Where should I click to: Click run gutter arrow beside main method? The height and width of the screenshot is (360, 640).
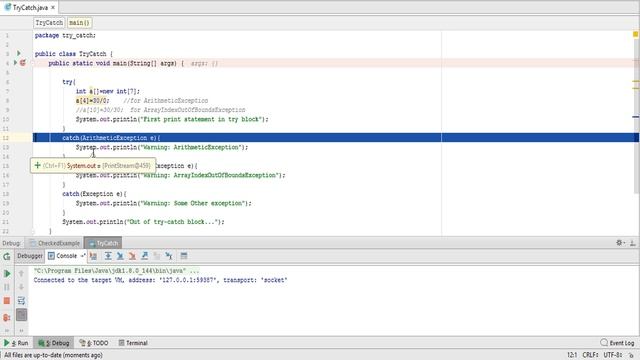pyautogui.click(x=16, y=63)
